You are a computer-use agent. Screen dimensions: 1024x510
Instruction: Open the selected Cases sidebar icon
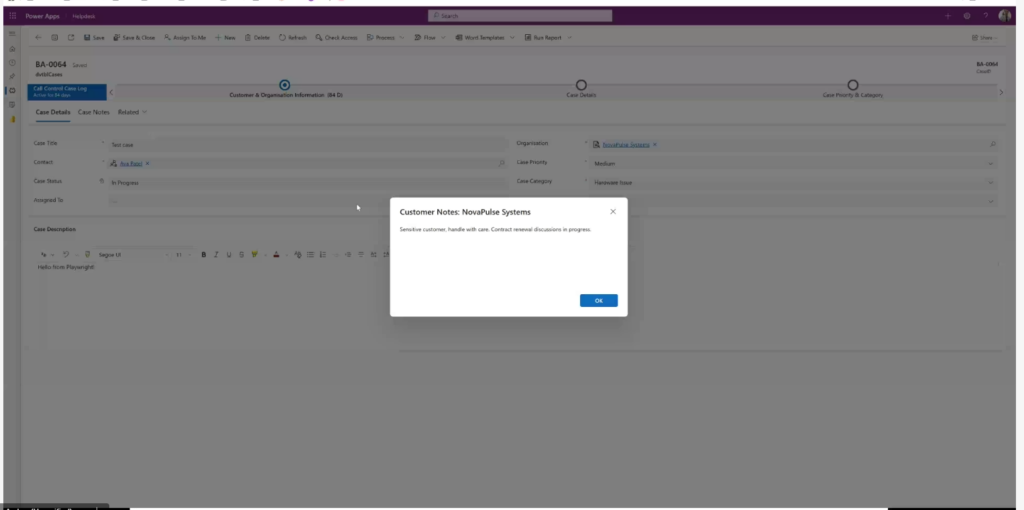tap(12, 91)
